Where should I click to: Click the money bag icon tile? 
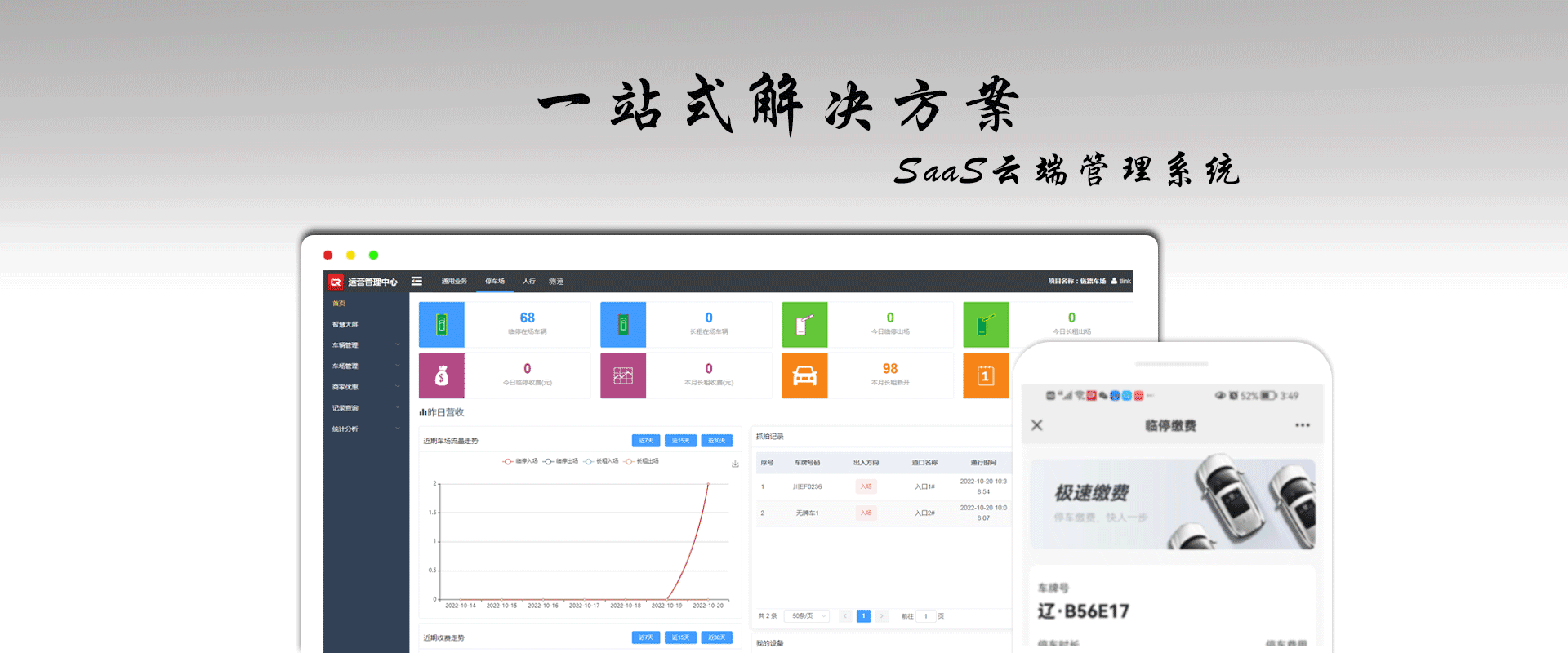click(442, 375)
